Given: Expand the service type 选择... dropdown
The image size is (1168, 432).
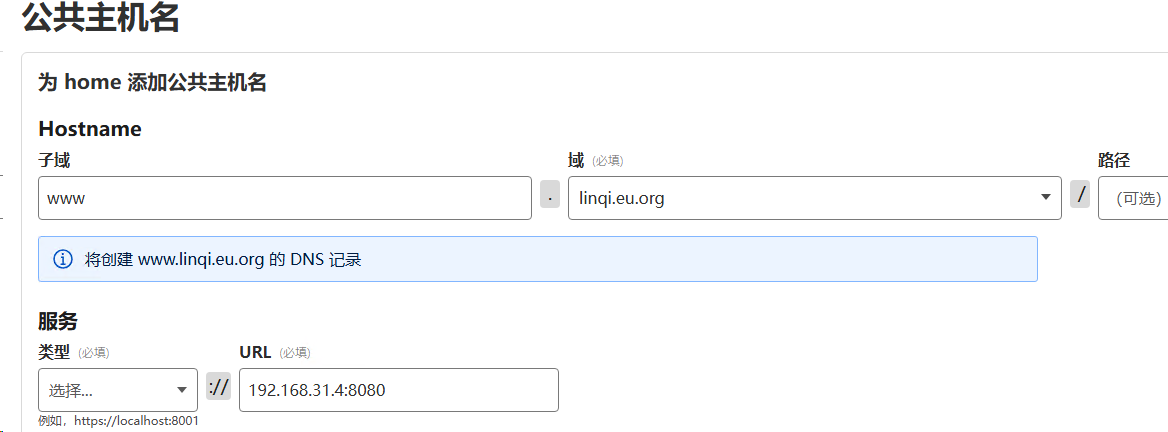Looking at the screenshot, I should click(117, 390).
